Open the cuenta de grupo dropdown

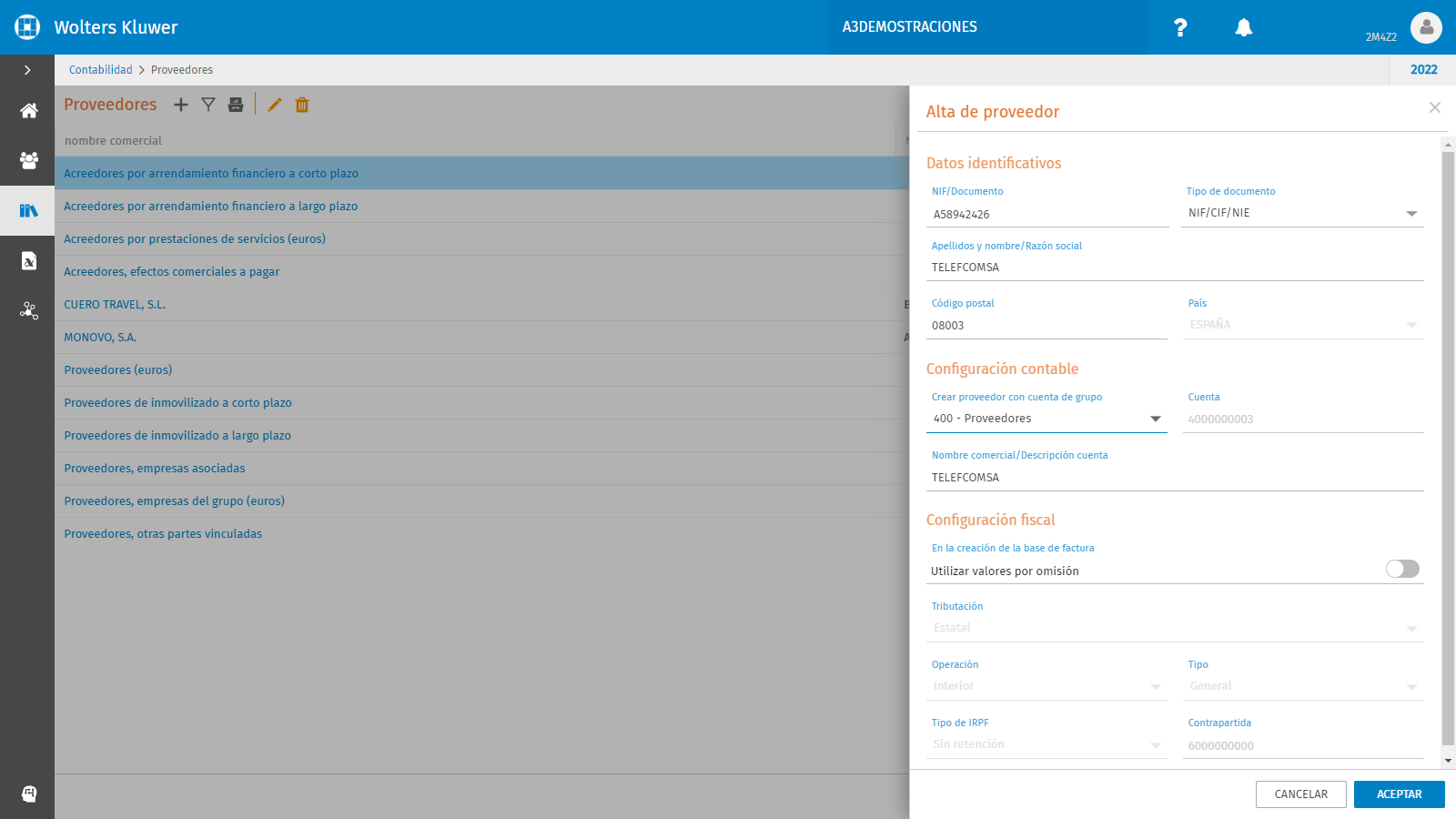coord(1046,419)
